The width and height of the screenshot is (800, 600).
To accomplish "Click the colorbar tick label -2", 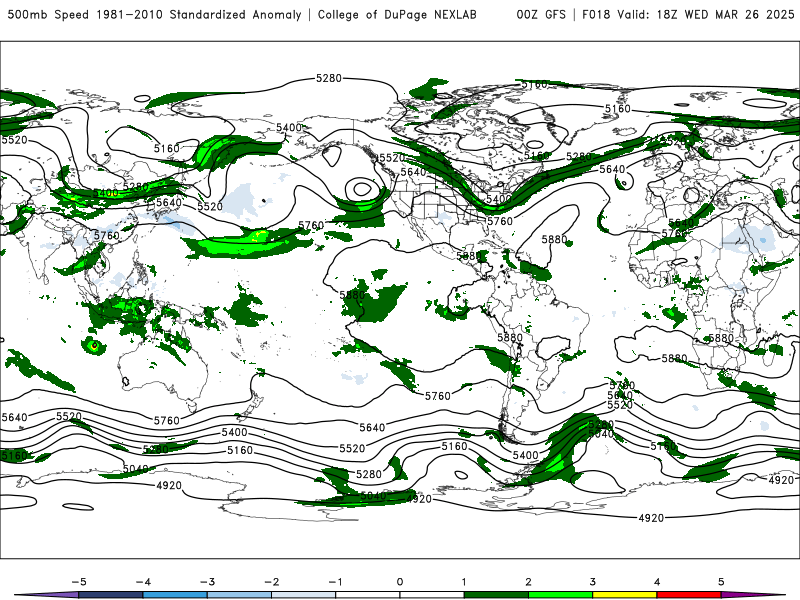I will pyautogui.click(x=271, y=582).
